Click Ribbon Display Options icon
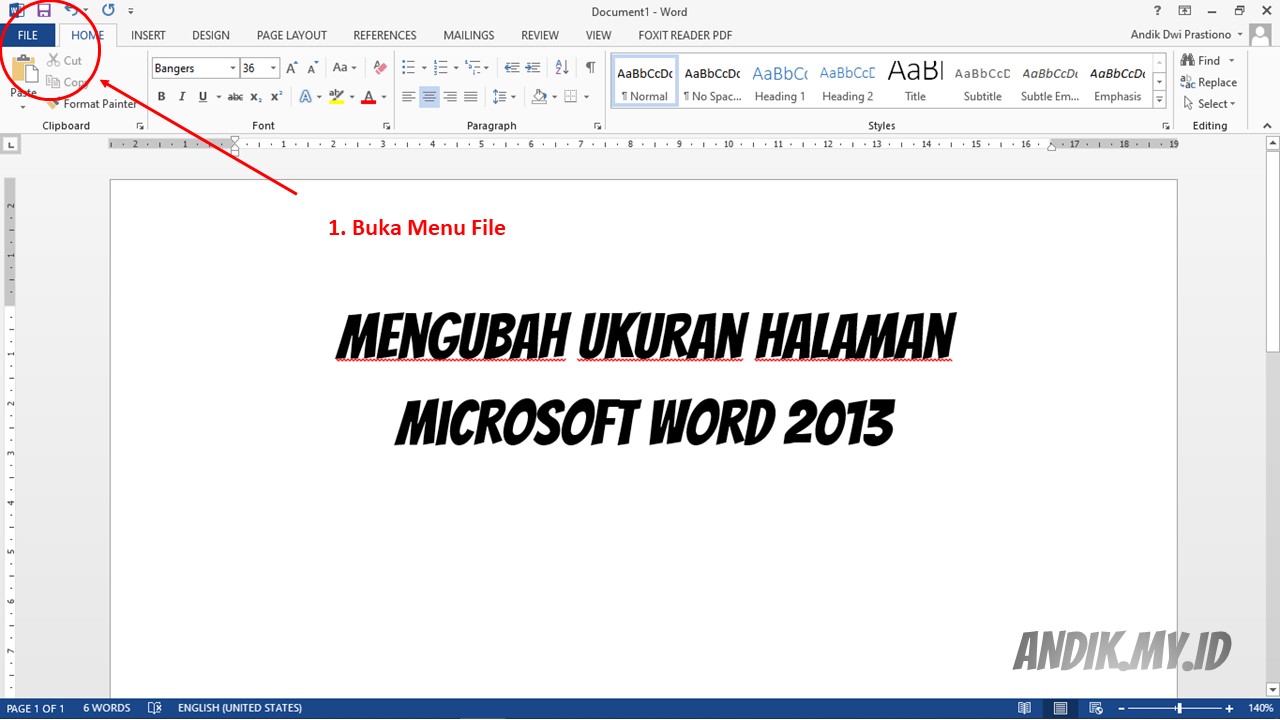The height and width of the screenshot is (720, 1280). pos(1185,10)
